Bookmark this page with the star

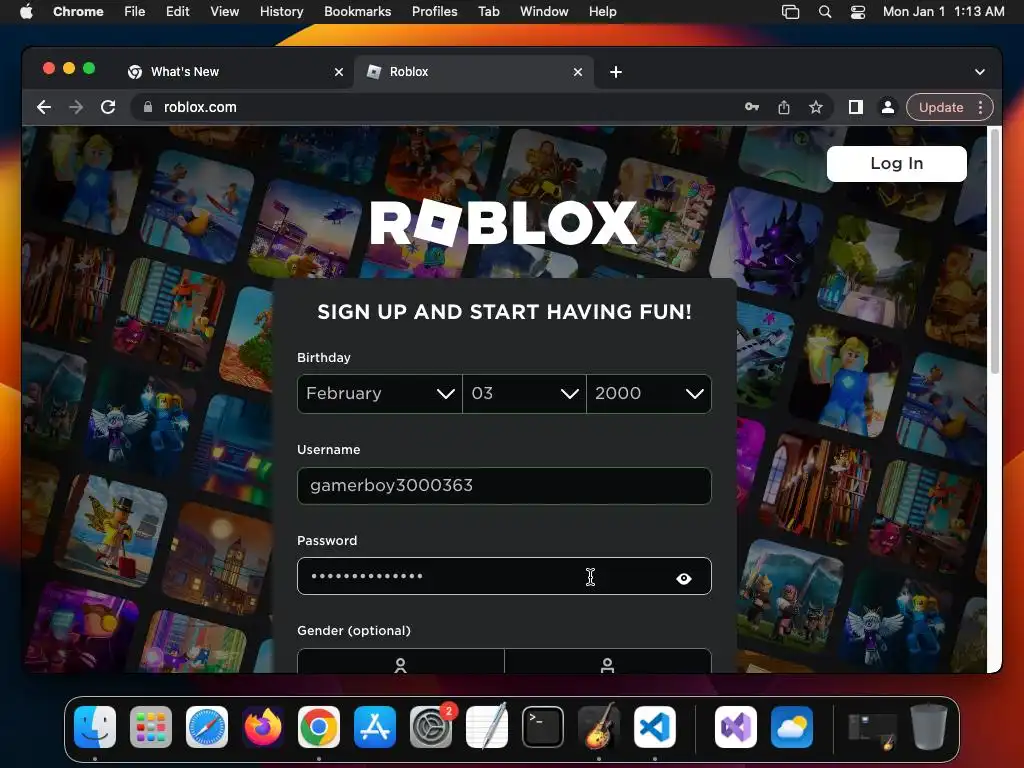pos(816,107)
